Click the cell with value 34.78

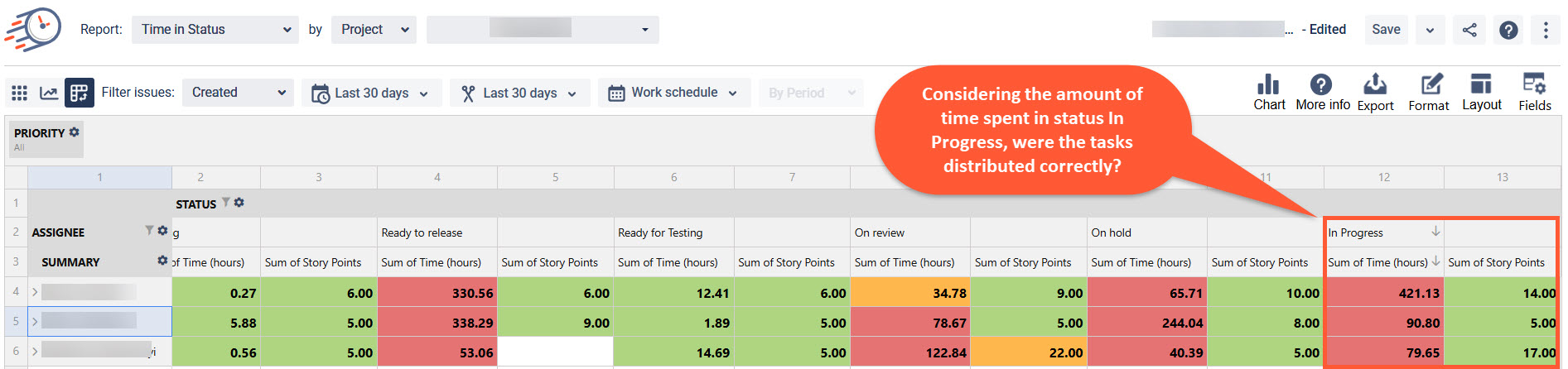[910, 292]
